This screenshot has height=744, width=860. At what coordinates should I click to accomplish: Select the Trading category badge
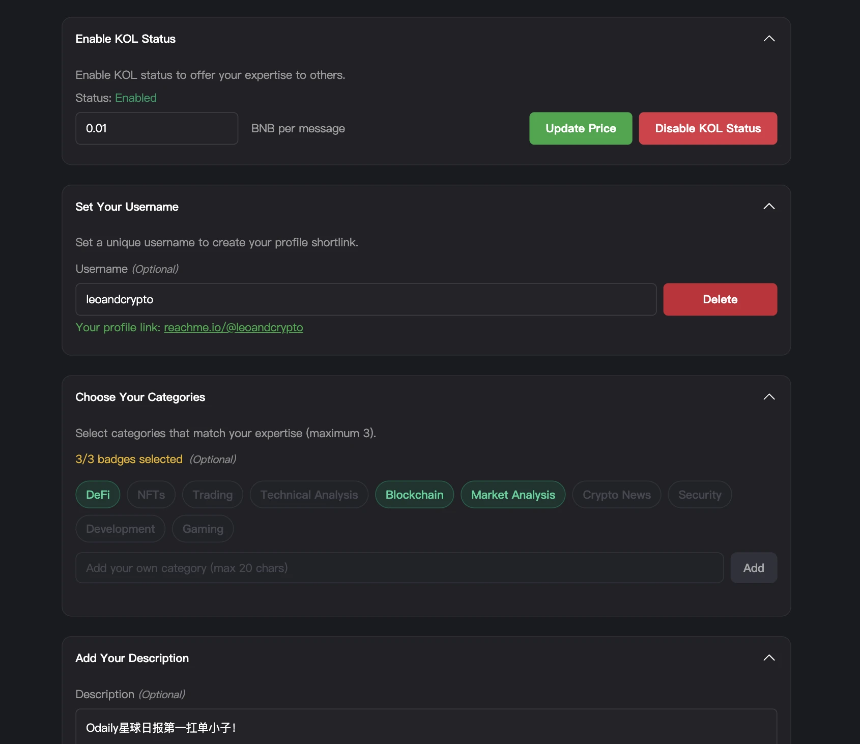coord(212,494)
